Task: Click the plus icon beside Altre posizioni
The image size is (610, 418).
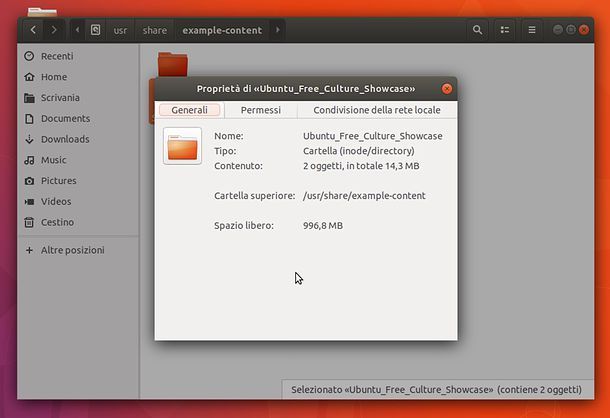Action: click(x=29, y=250)
